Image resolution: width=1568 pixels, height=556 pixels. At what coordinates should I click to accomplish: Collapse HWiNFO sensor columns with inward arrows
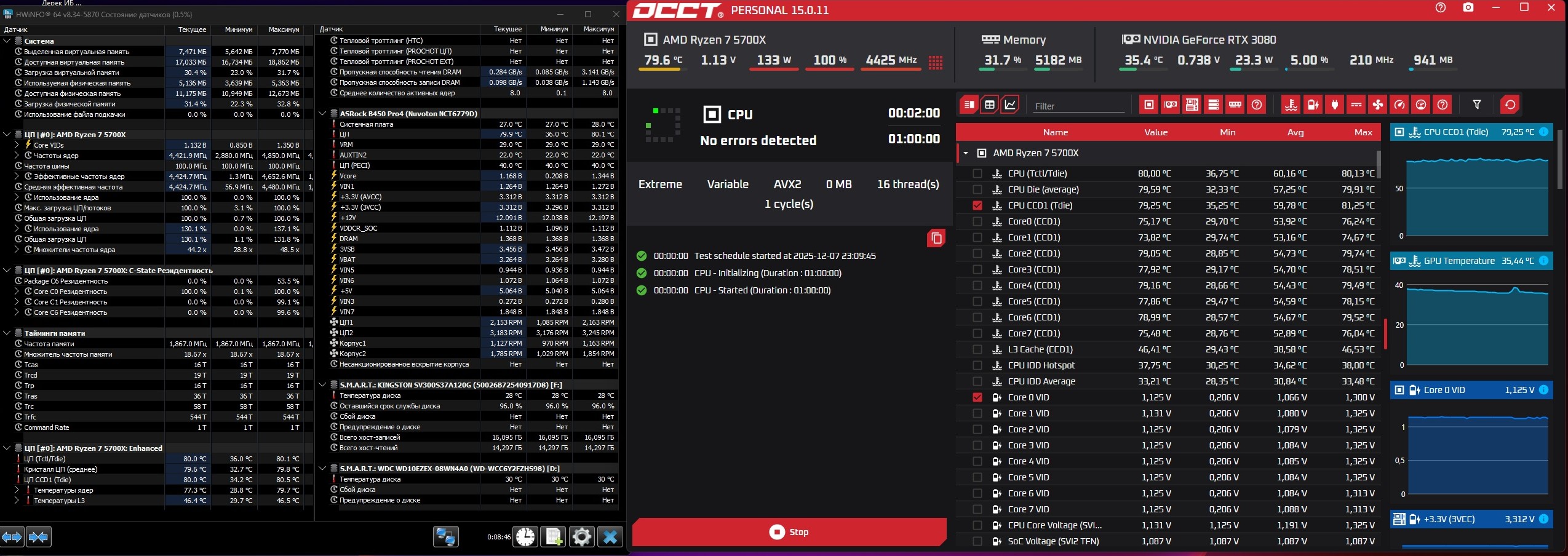tap(38, 537)
